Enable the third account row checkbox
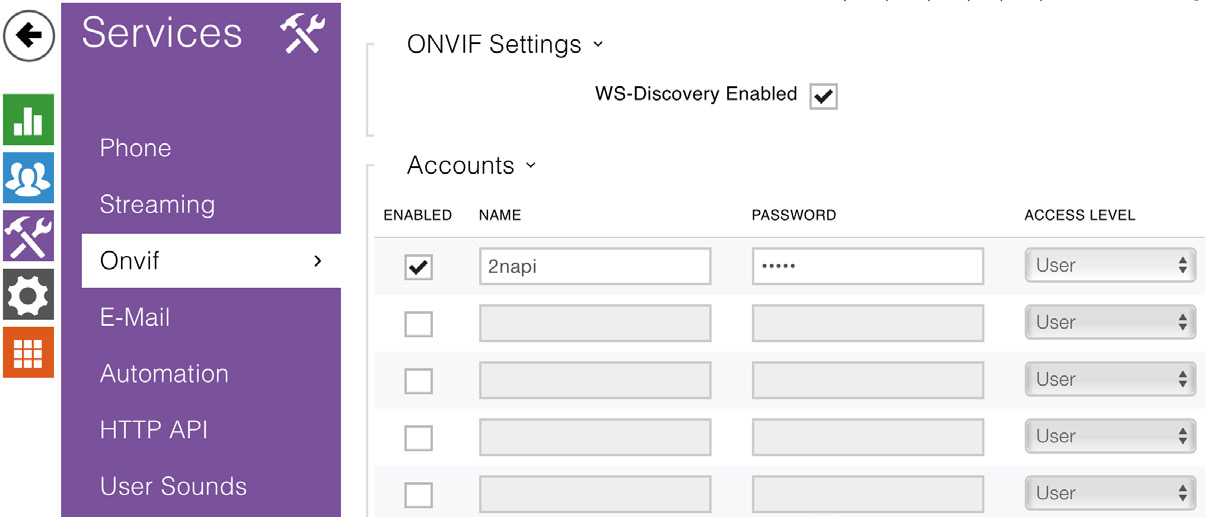This screenshot has height=517, width=1205. coord(418,381)
